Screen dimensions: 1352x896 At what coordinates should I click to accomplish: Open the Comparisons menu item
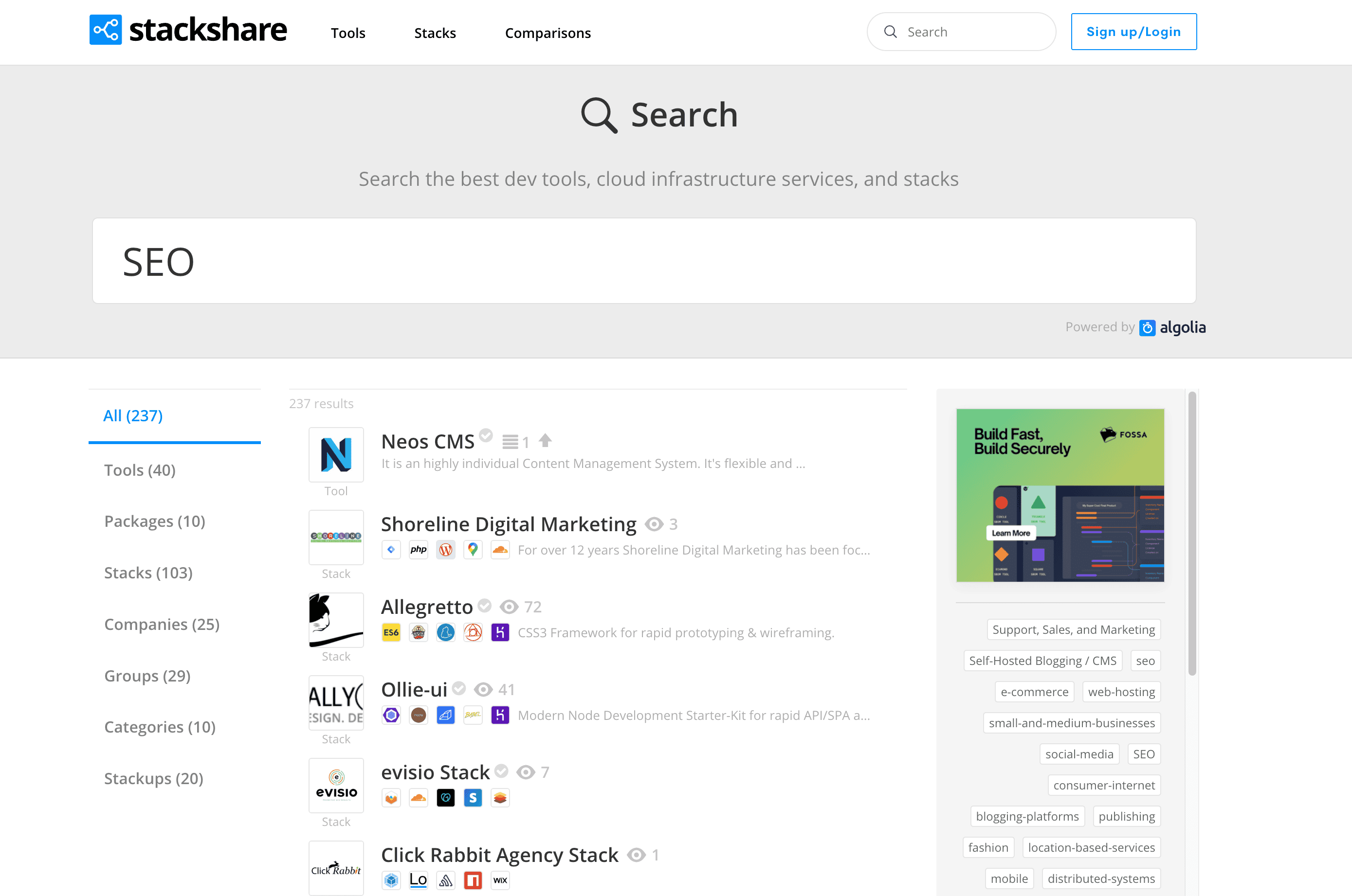coord(548,33)
